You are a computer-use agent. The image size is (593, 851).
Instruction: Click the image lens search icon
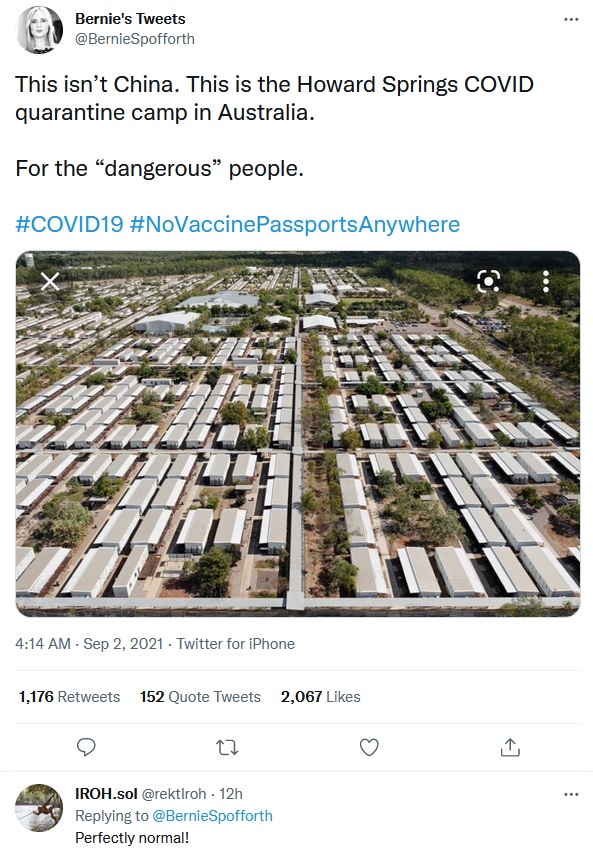click(488, 281)
